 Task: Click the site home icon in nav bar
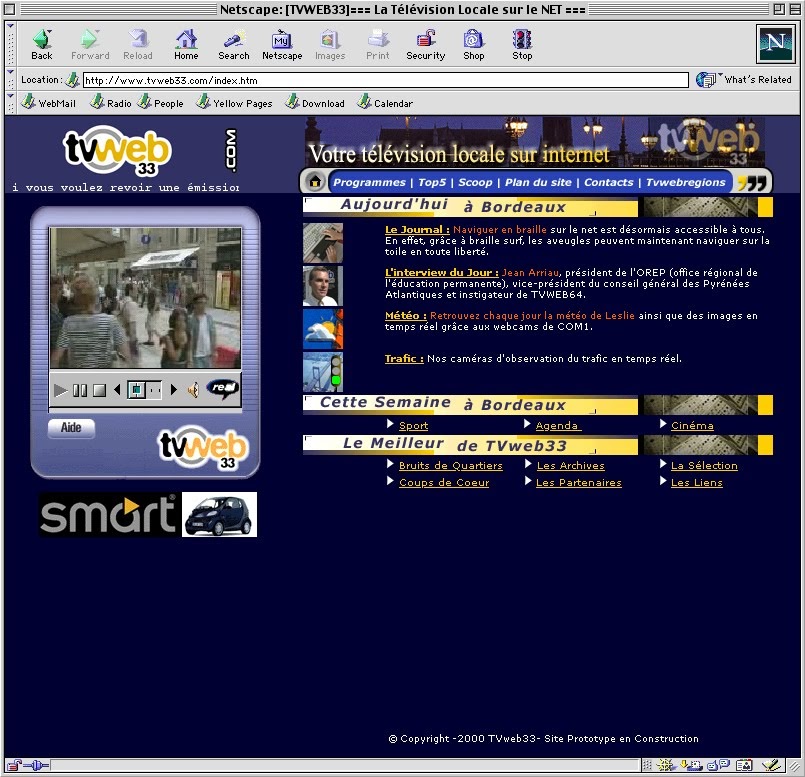(315, 181)
